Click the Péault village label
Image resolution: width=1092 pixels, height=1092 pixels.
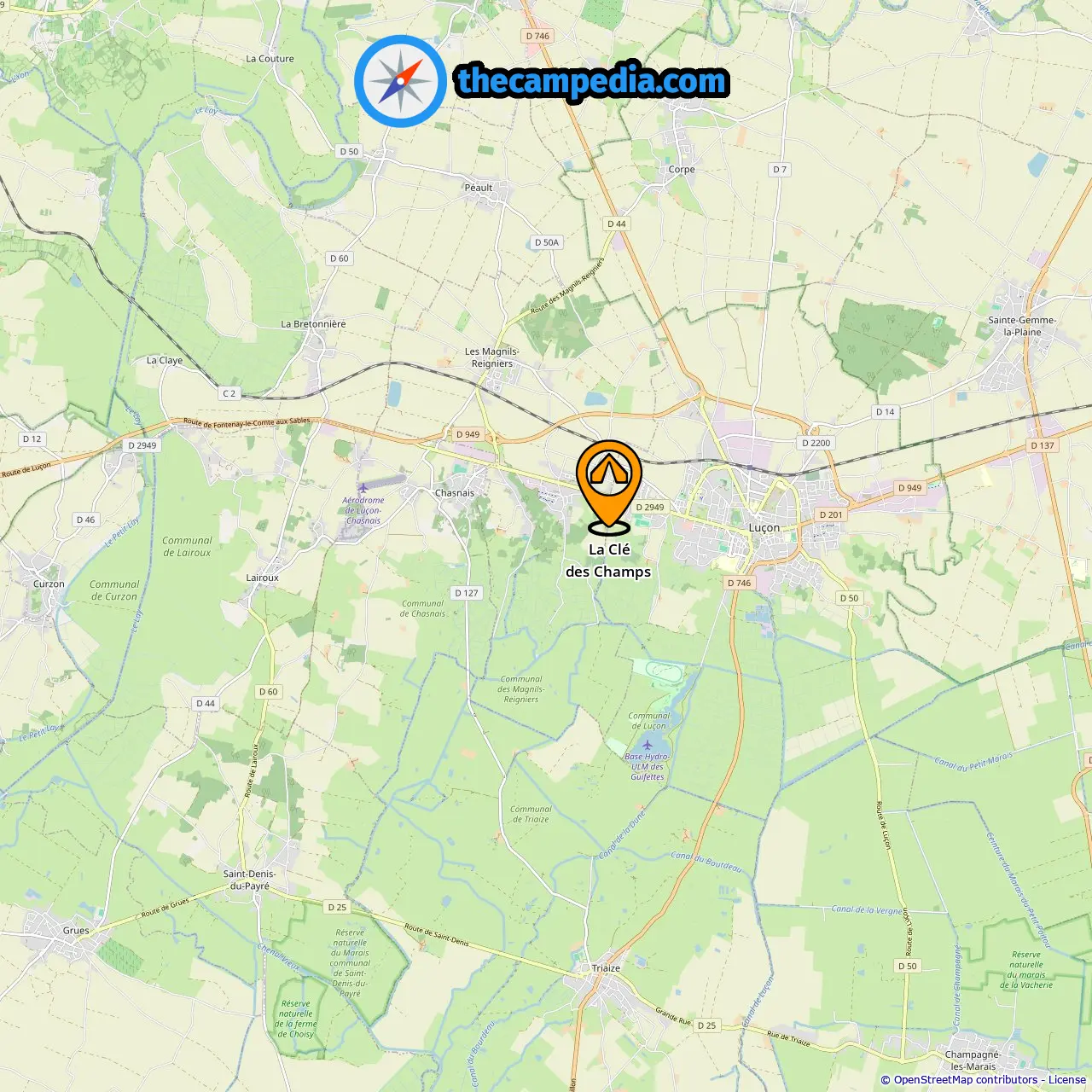pos(479,188)
